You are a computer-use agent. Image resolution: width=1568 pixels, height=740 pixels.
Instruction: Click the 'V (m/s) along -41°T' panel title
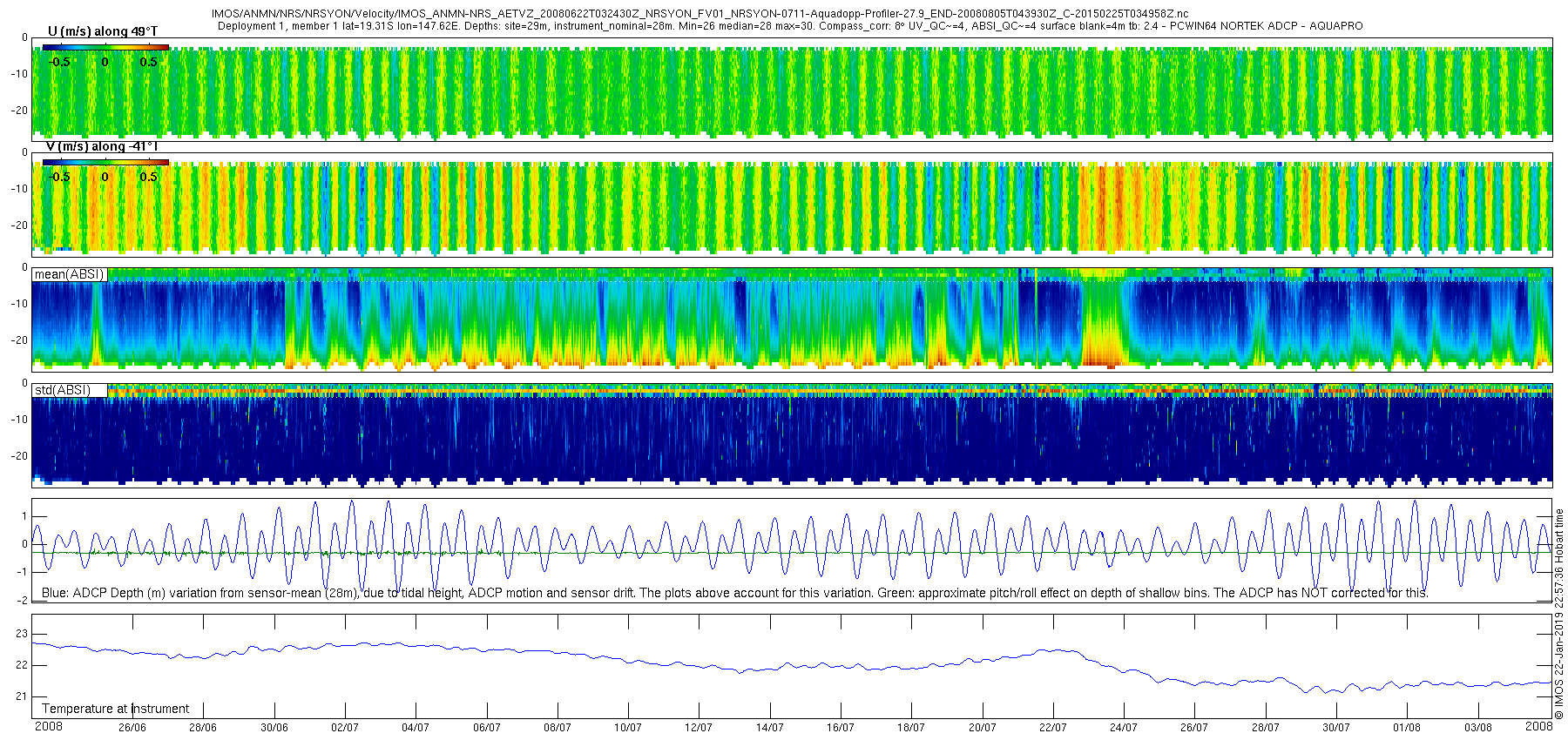click(102, 146)
